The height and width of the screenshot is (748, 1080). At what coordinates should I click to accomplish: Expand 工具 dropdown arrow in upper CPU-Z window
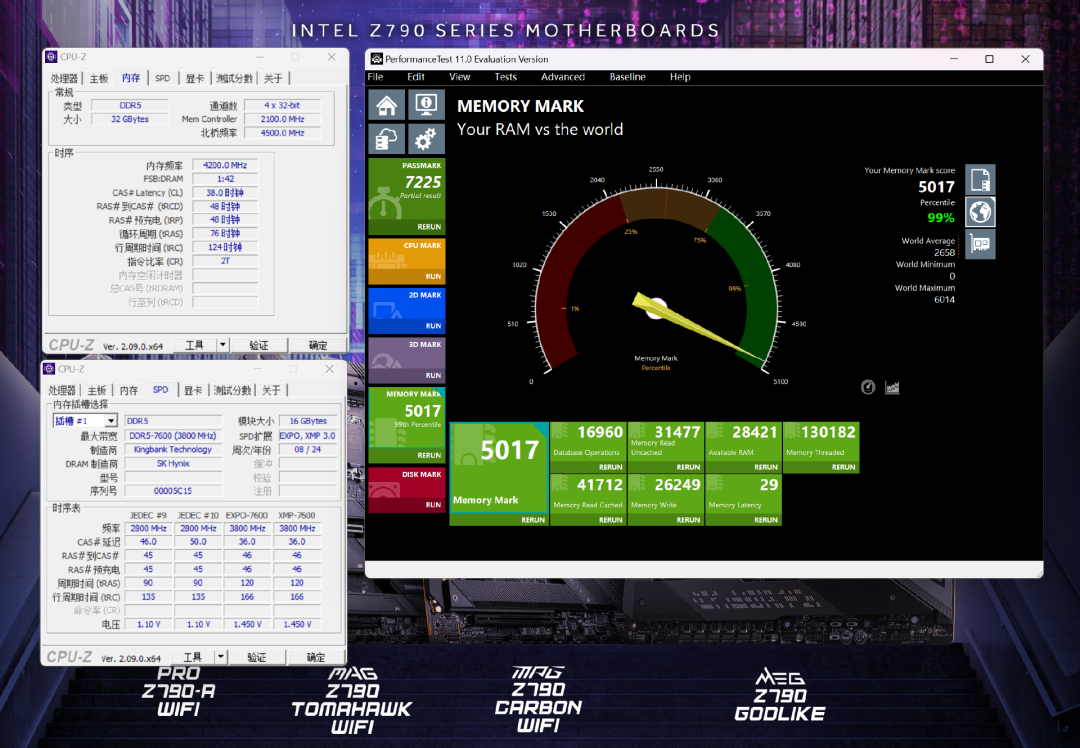222,345
